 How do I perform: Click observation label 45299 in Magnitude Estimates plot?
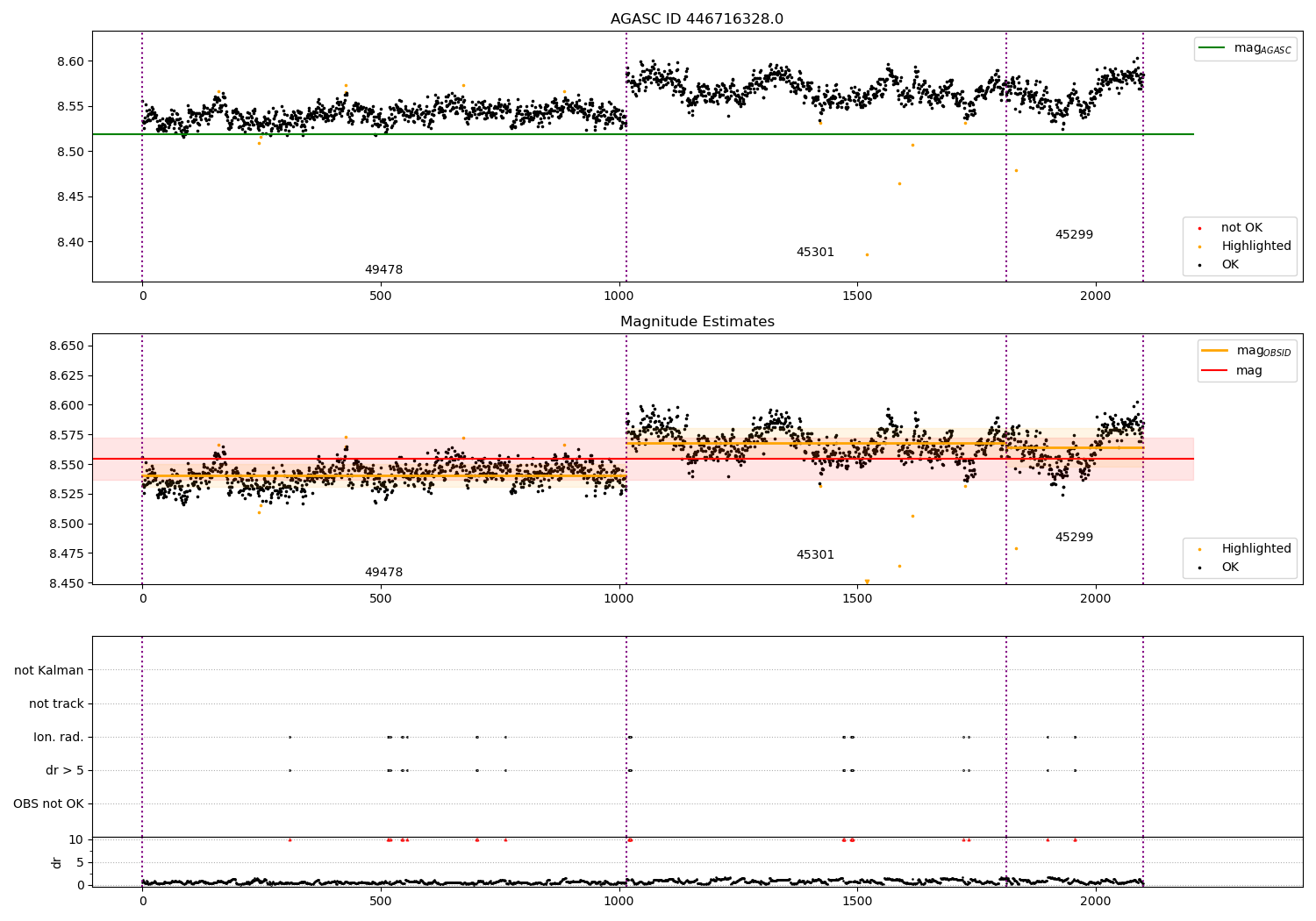[x=1074, y=538]
